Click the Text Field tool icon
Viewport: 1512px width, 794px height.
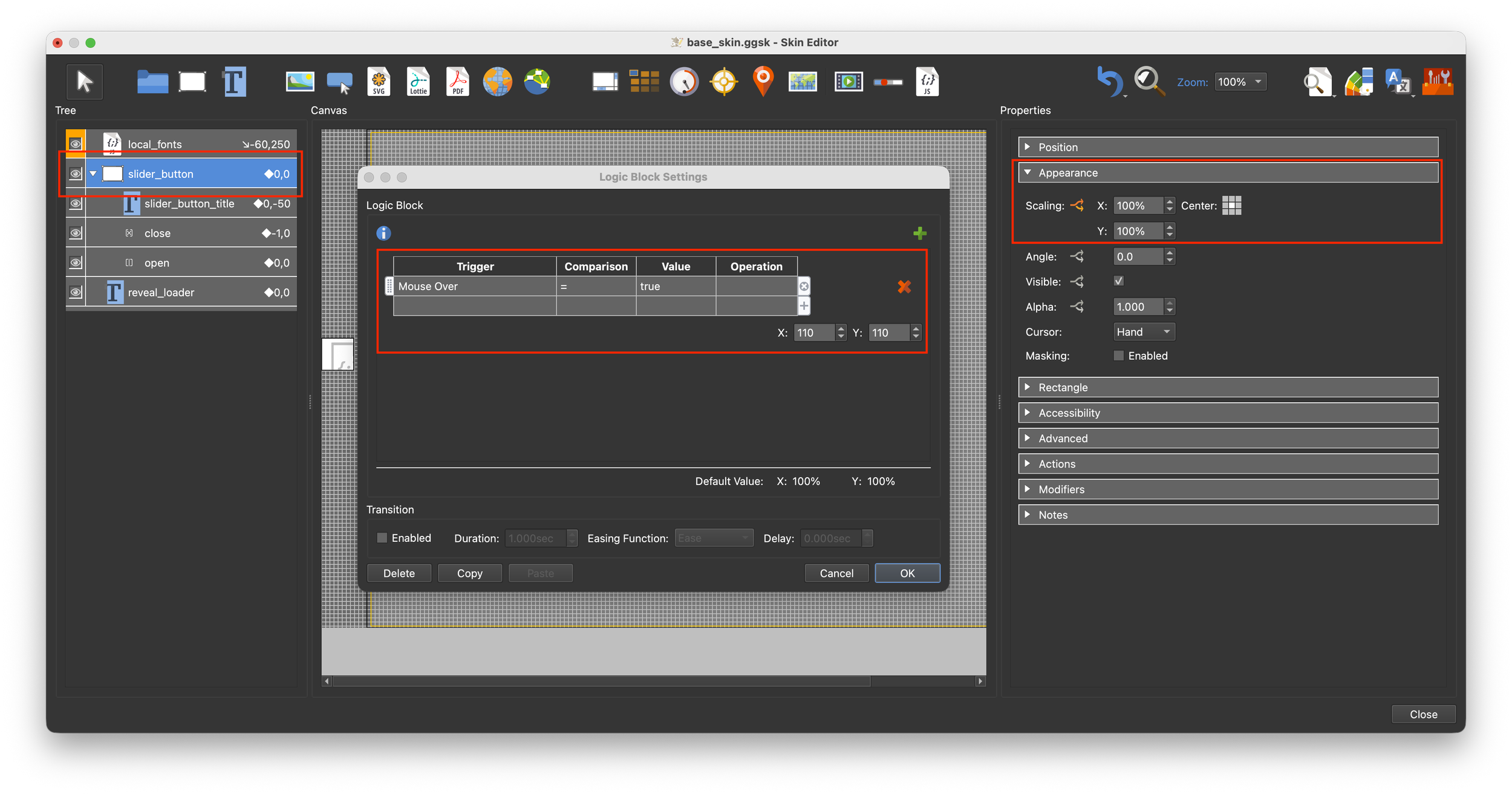(x=235, y=82)
